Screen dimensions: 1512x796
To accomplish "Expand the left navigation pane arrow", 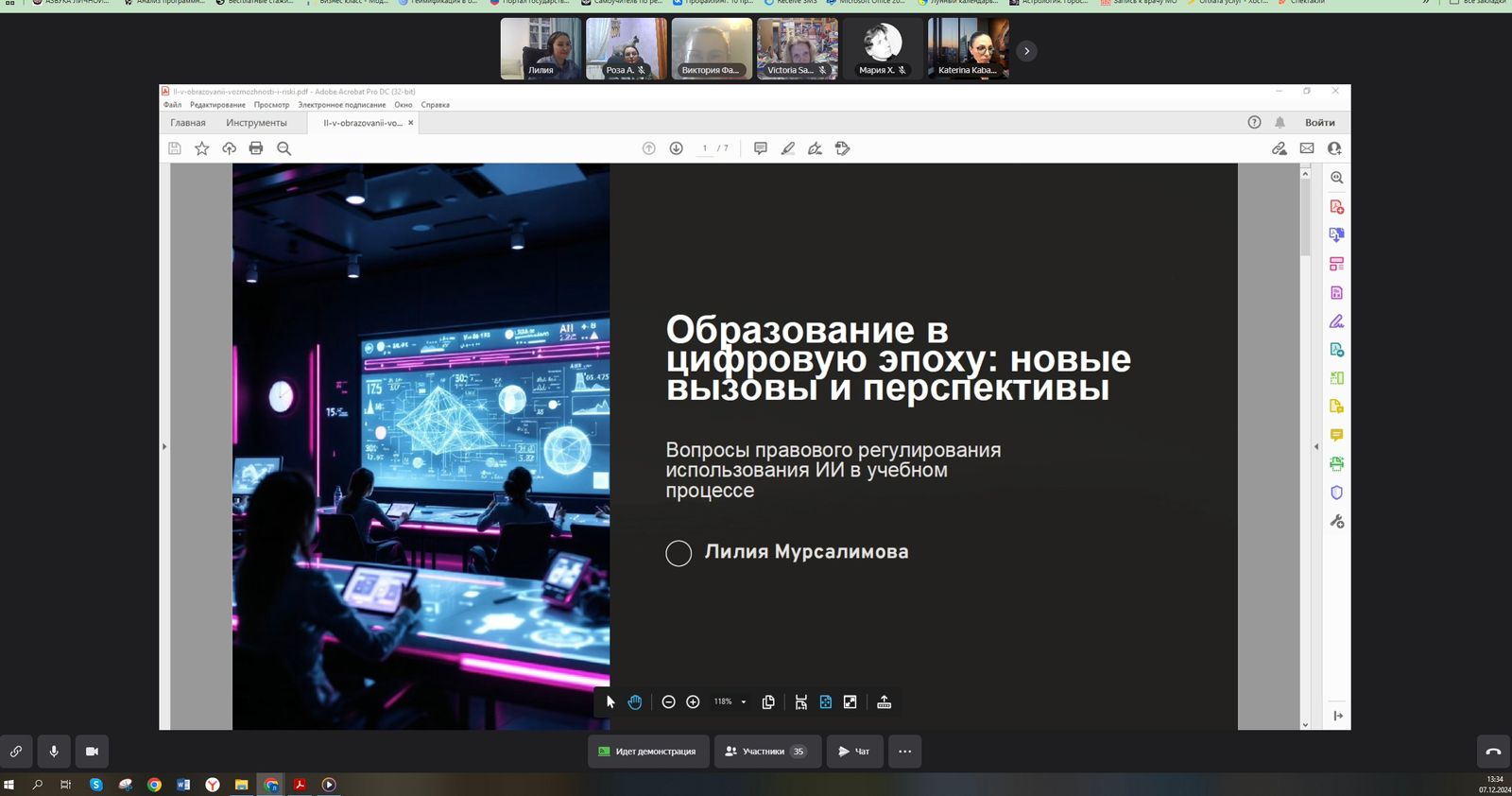I will click(x=164, y=446).
